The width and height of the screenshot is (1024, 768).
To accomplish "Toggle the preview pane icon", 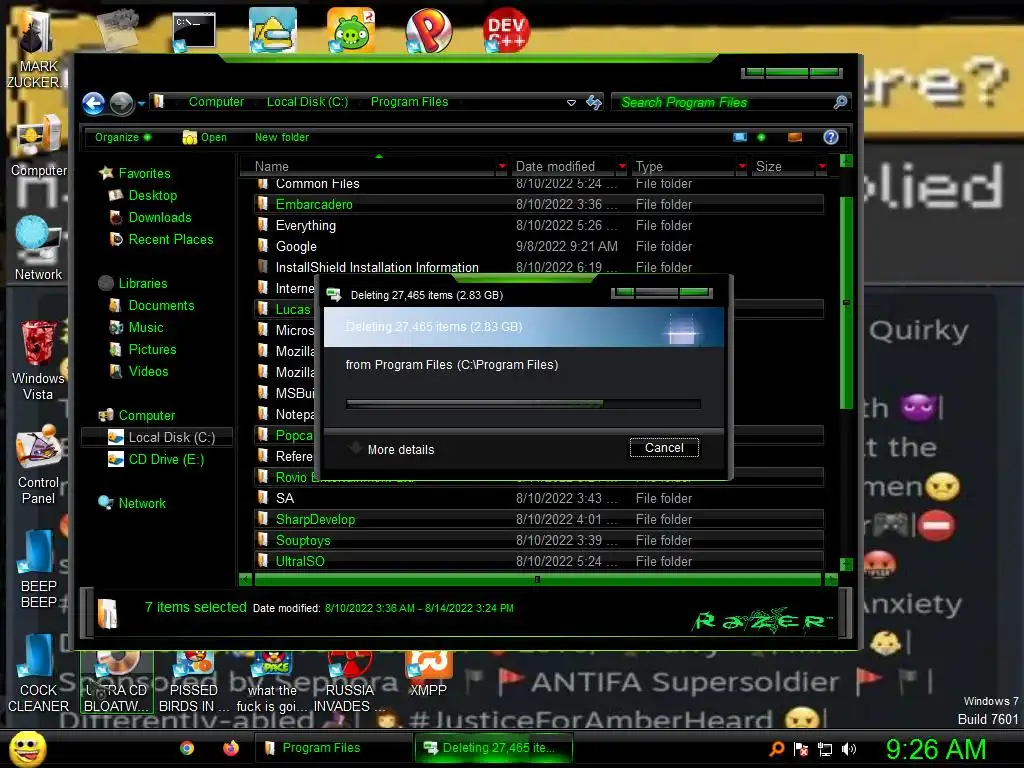I will [795, 137].
